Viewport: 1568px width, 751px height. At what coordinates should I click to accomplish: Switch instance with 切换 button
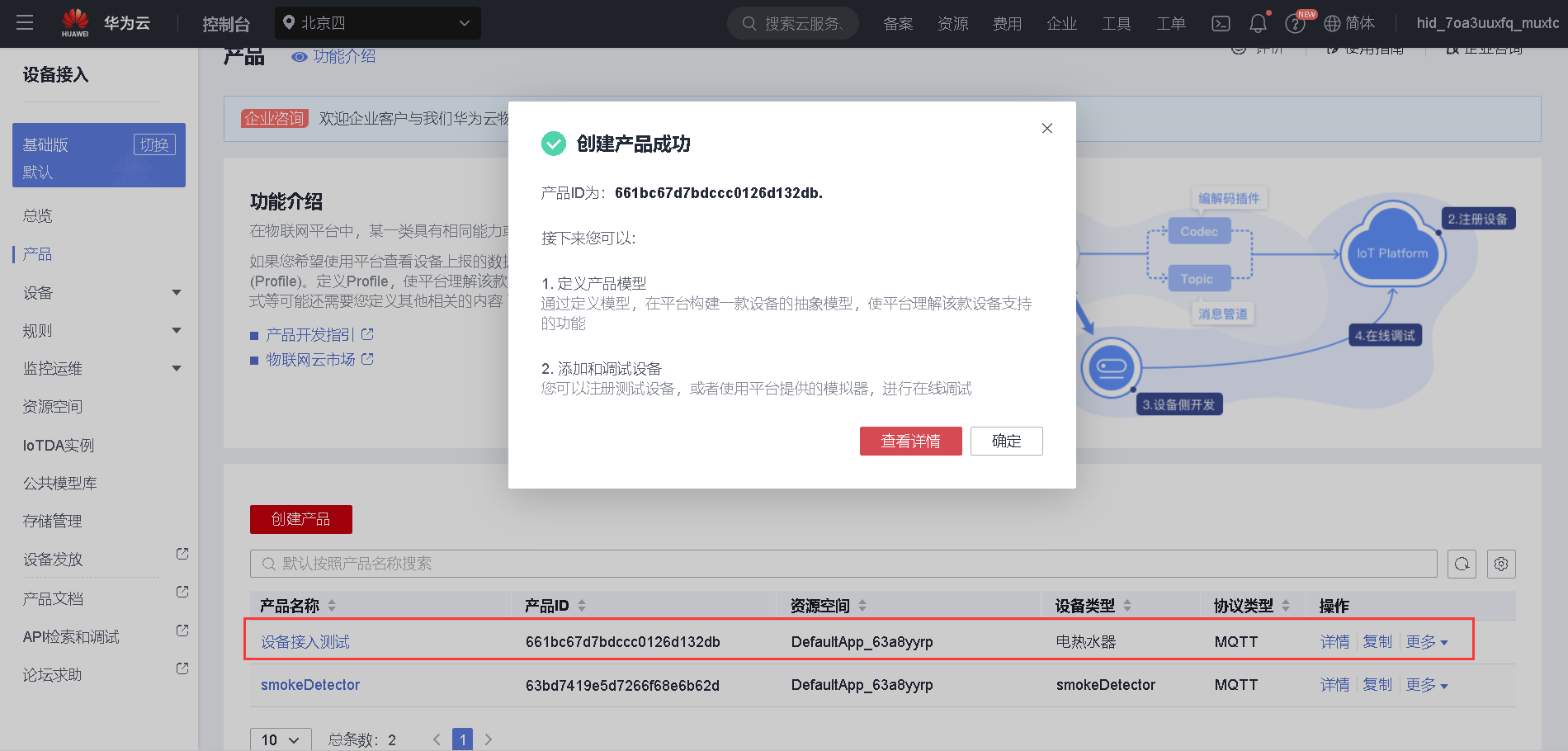pos(154,144)
